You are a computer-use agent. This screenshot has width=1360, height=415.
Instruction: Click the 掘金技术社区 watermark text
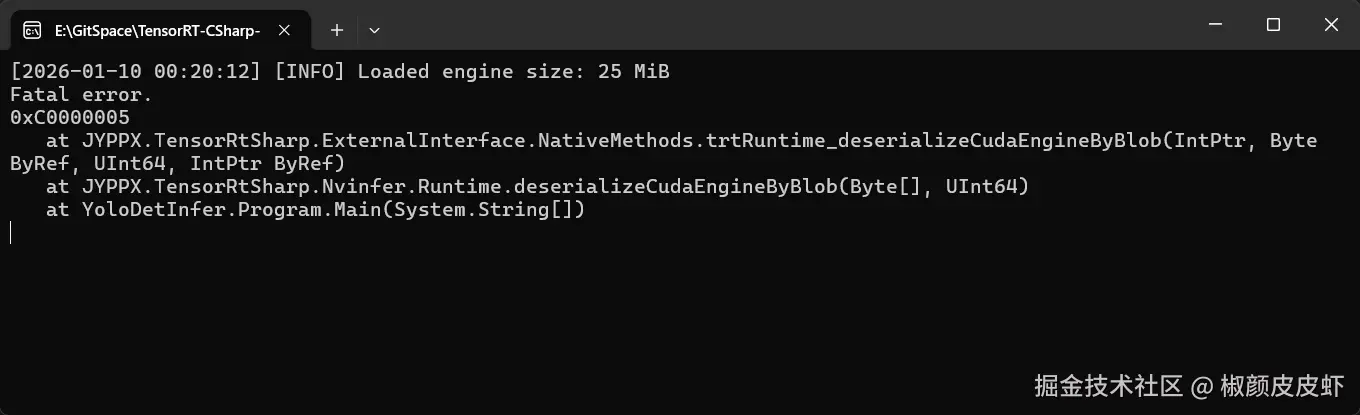tap(1108, 386)
